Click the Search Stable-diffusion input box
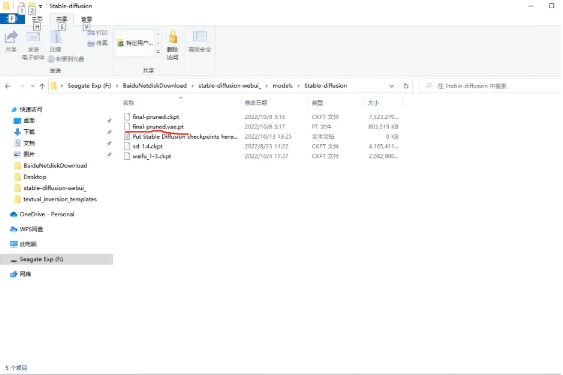 click(x=490, y=86)
